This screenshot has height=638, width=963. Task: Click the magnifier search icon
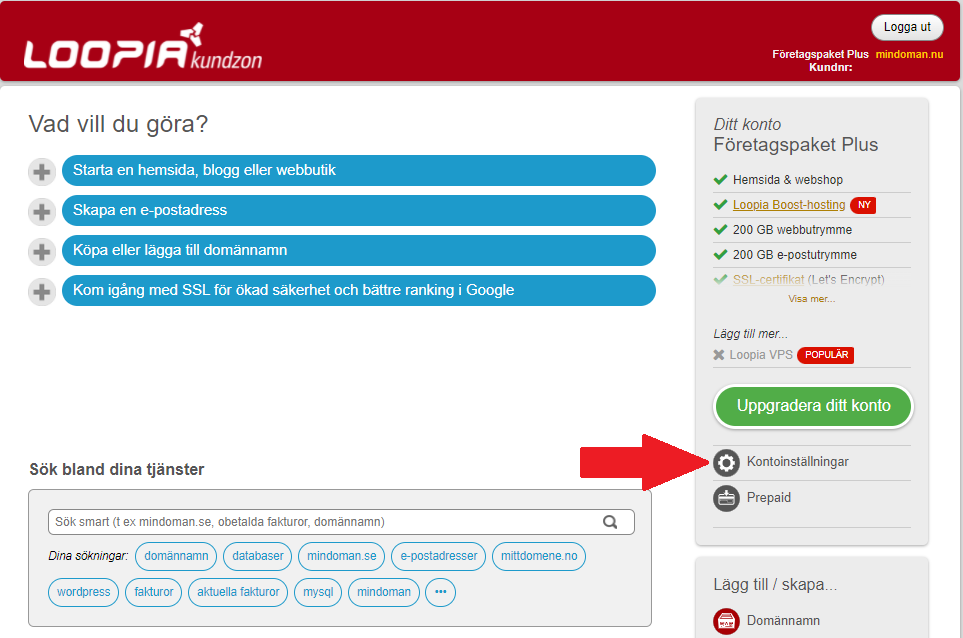610,522
